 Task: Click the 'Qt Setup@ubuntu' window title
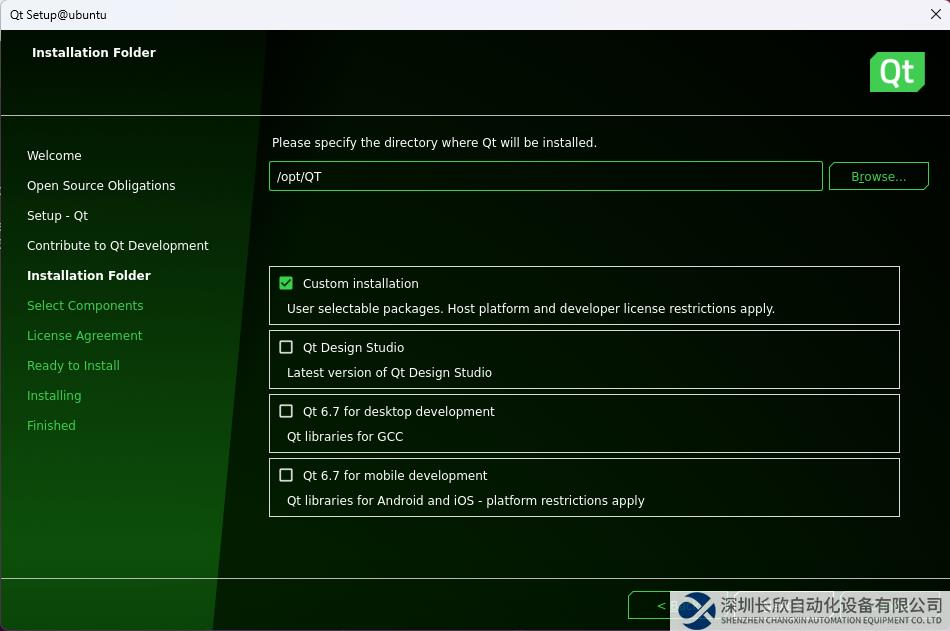pyautogui.click(x=58, y=15)
